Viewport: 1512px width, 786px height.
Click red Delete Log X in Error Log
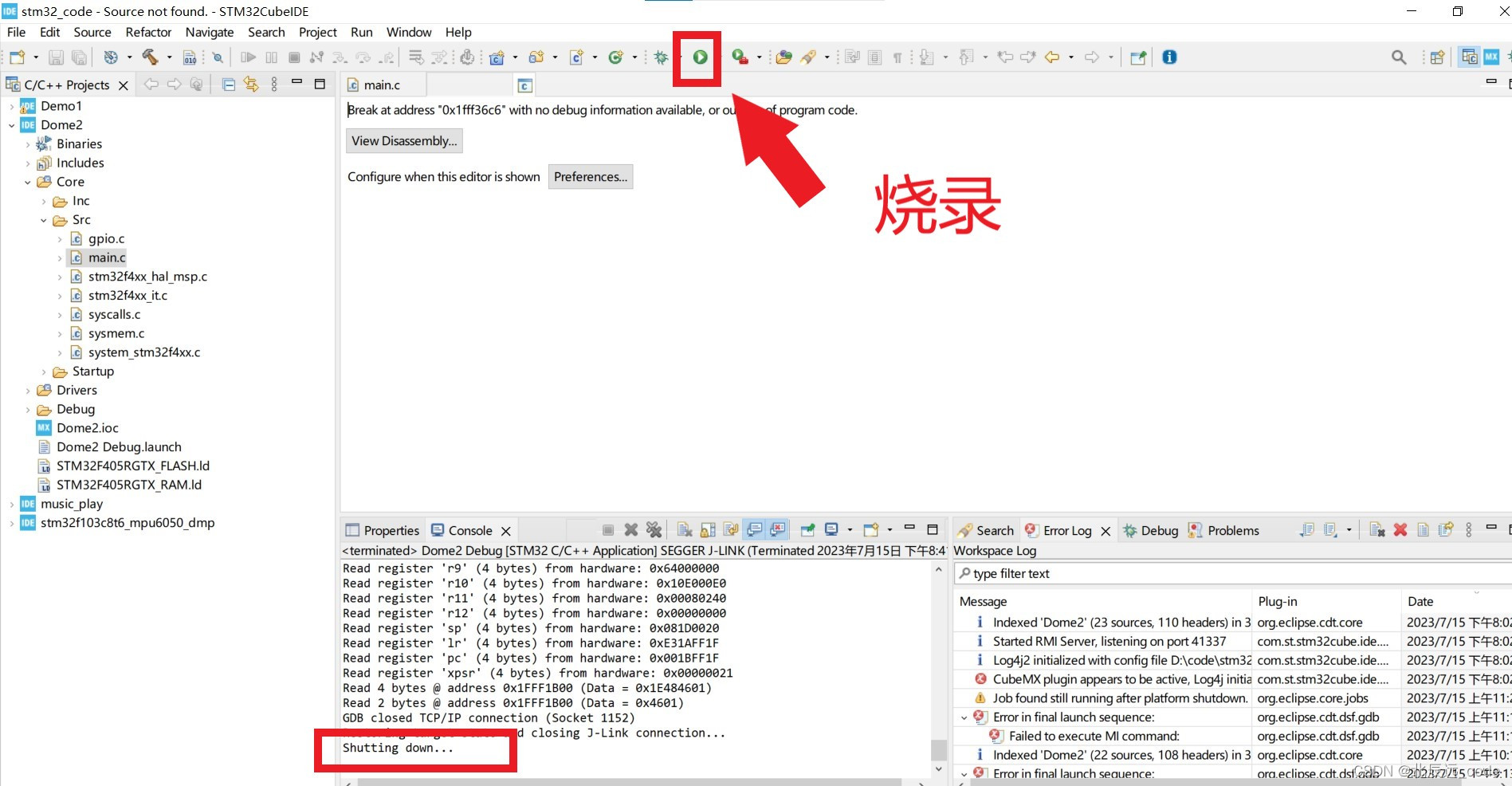pyautogui.click(x=1400, y=530)
